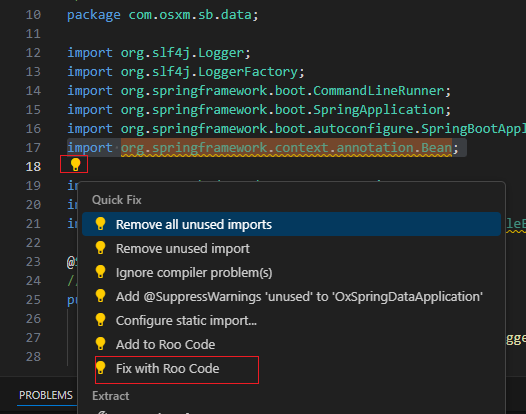Click the lightbulb beside Add to Roo Code
526x414 pixels.
click(x=100, y=344)
